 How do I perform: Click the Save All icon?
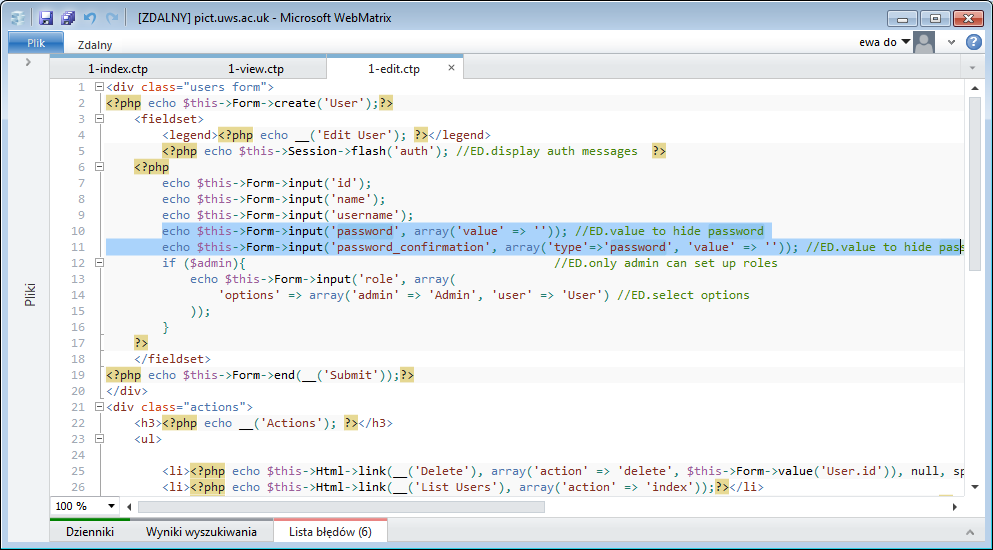(x=68, y=18)
